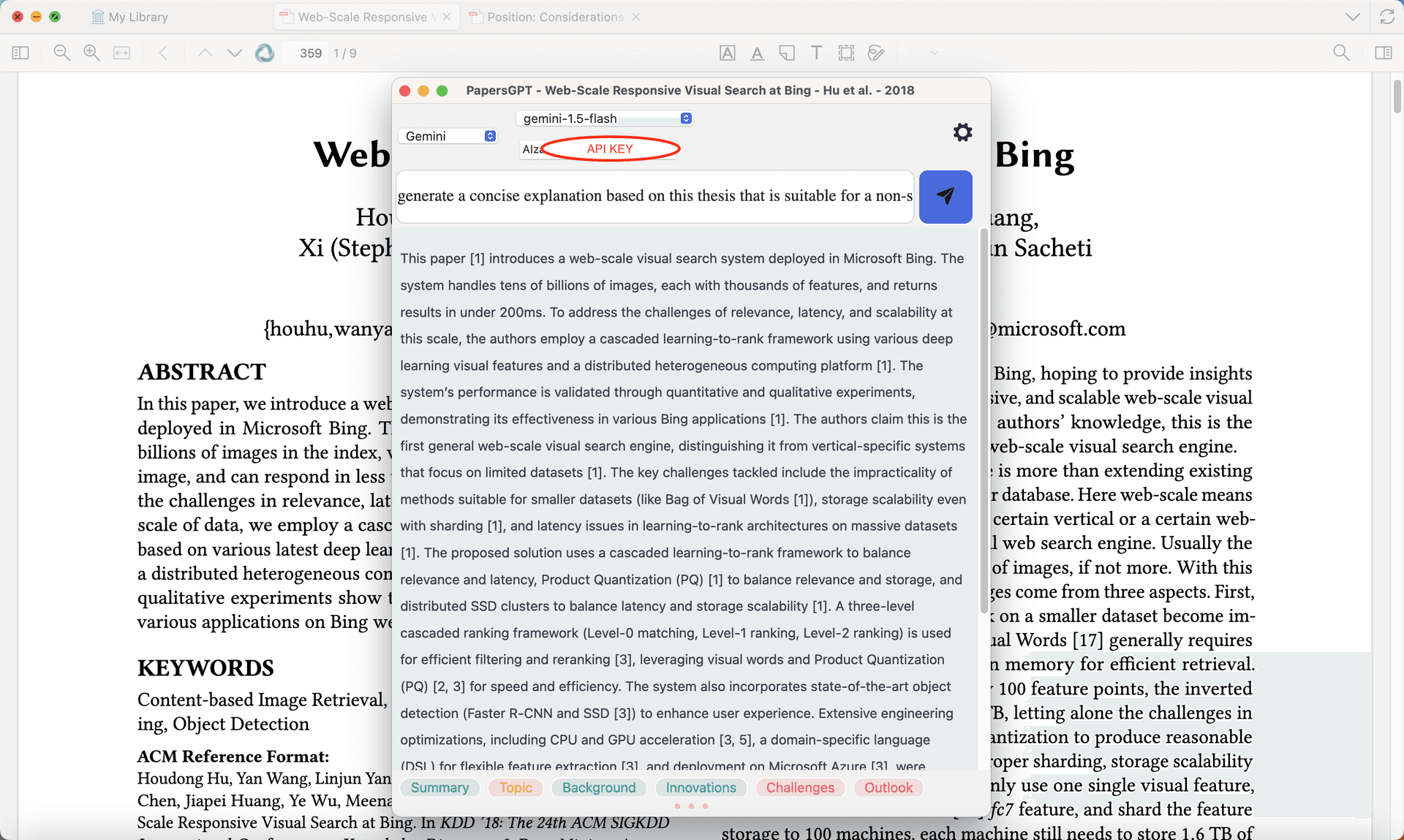Select the highlight text annotation tool
Image resolution: width=1404 pixels, height=840 pixels.
727,53
